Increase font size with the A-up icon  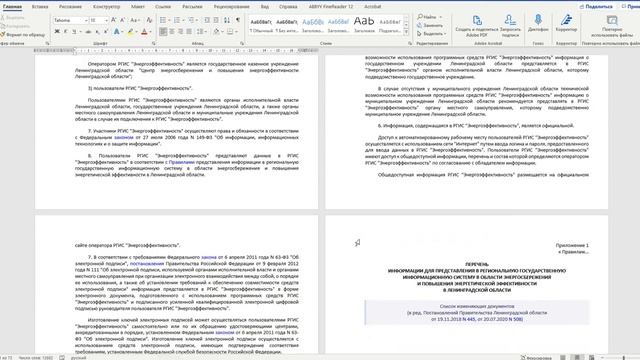pos(114,20)
